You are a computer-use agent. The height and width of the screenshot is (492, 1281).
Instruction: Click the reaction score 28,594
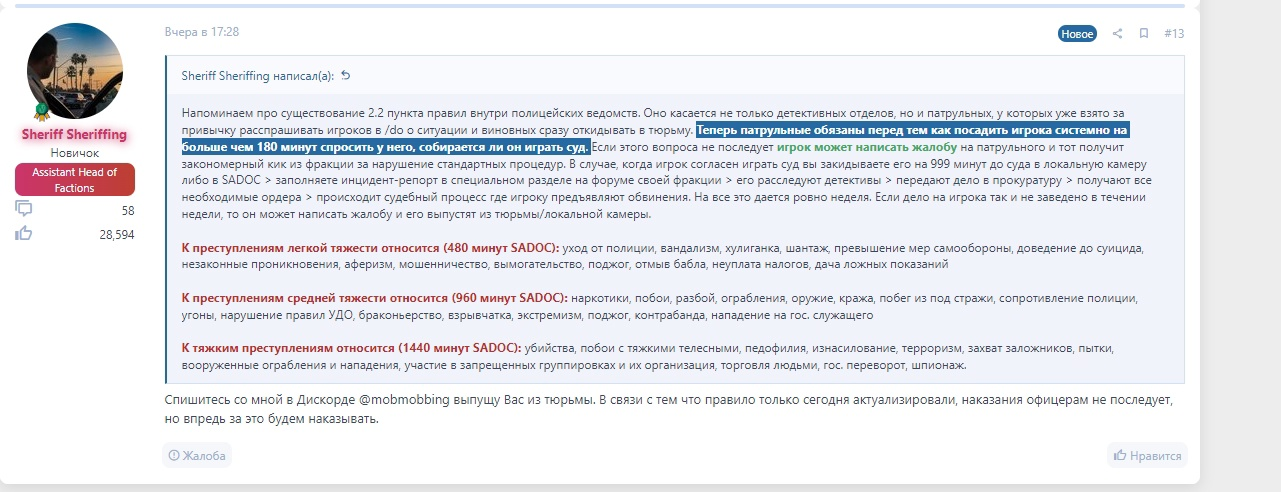point(117,234)
